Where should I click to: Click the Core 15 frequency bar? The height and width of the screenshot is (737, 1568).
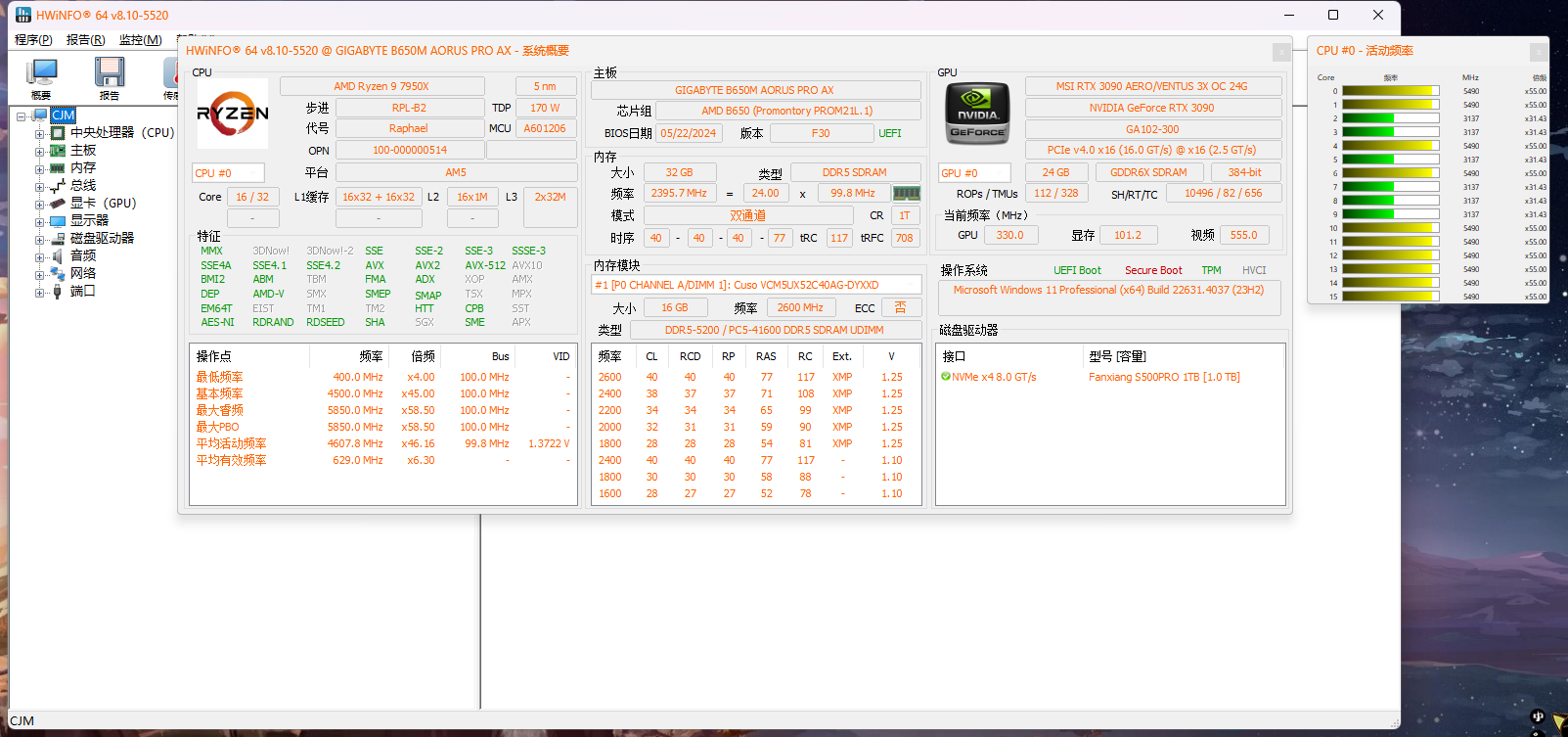[x=1391, y=297]
